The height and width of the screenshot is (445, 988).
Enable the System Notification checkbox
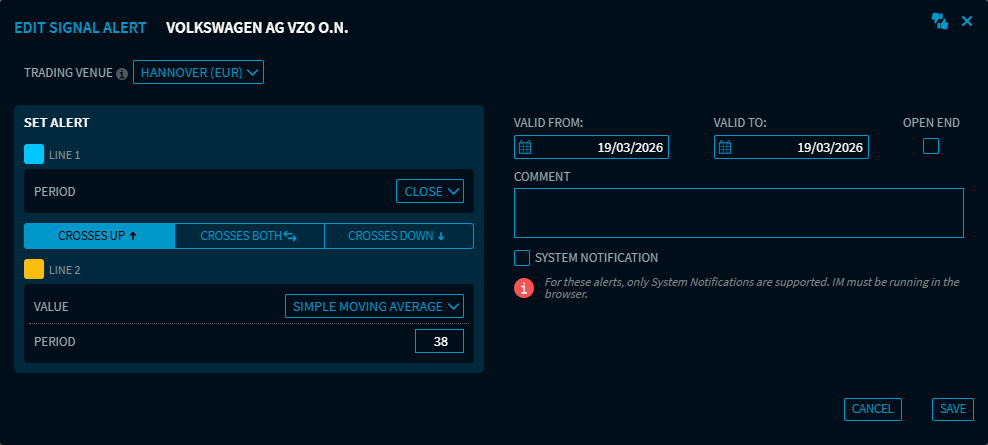[522, 258]
